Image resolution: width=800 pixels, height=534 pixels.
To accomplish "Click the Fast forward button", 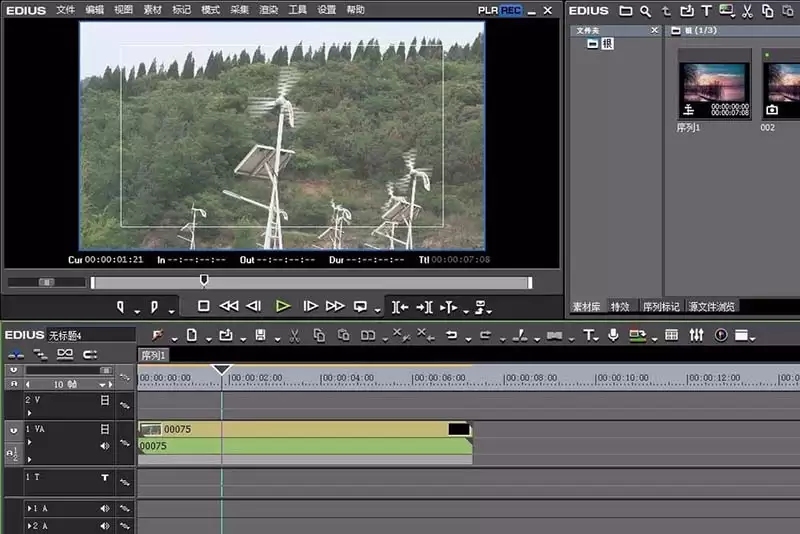I will point(335,306).
